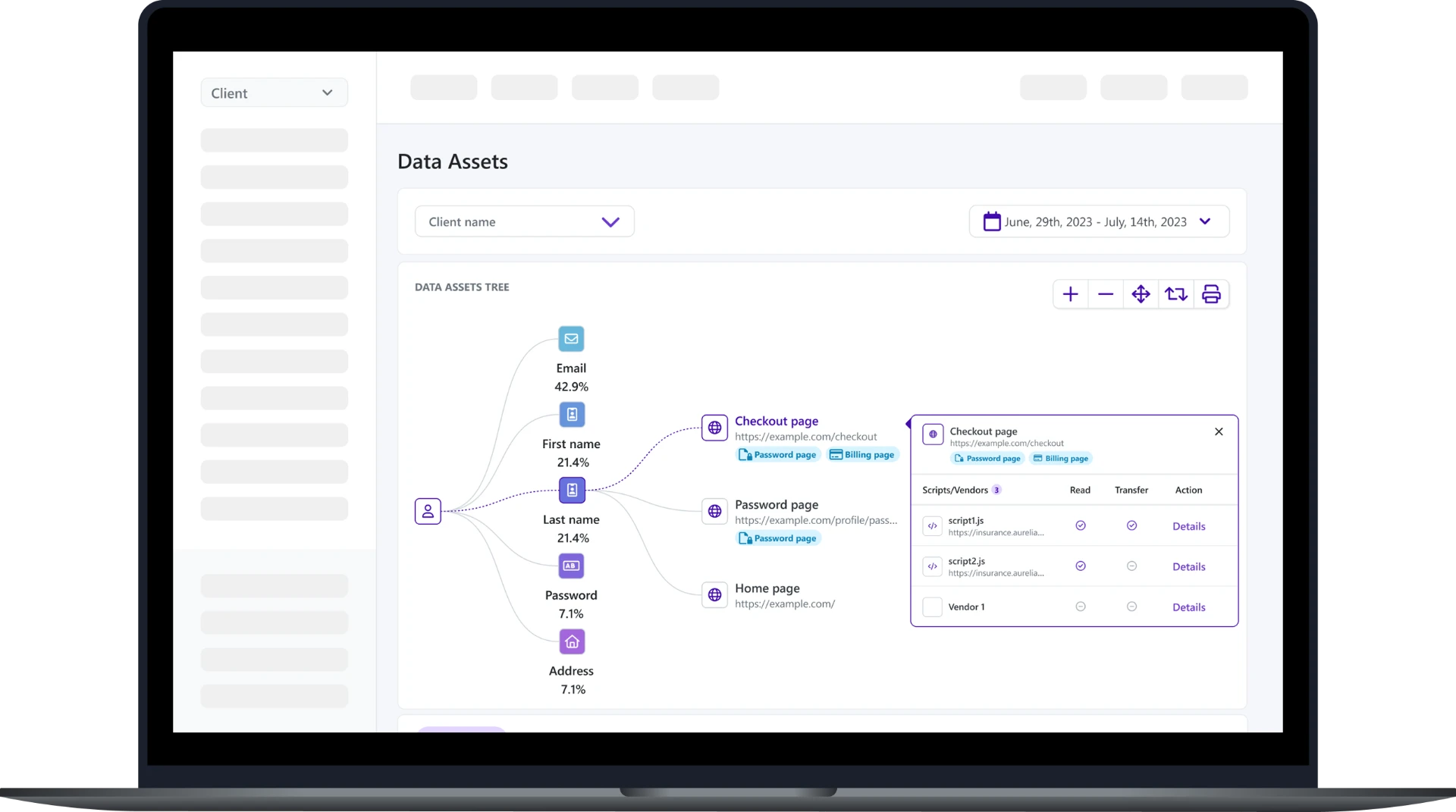Toggle script2.js Transfer status indicator
Viewport: 1456px width, 812px height.
coord(1131,566)
